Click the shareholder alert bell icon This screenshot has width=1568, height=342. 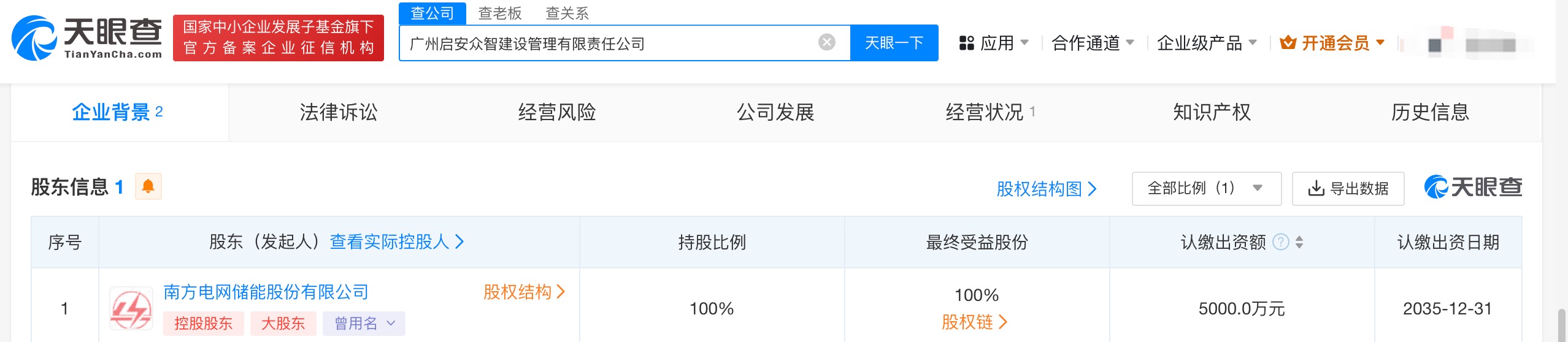tap(148, 186)
